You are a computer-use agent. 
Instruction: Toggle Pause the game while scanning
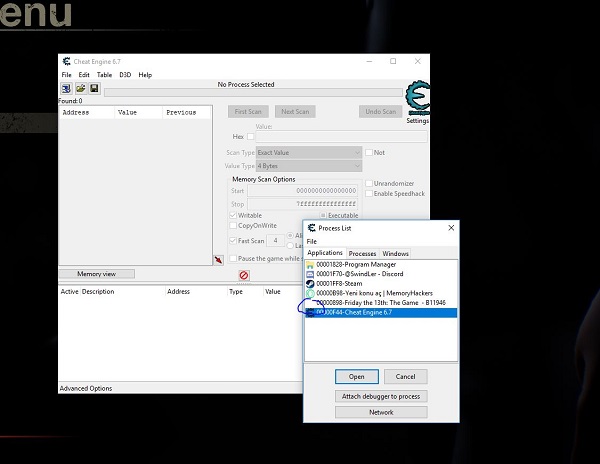click(233, 259)
